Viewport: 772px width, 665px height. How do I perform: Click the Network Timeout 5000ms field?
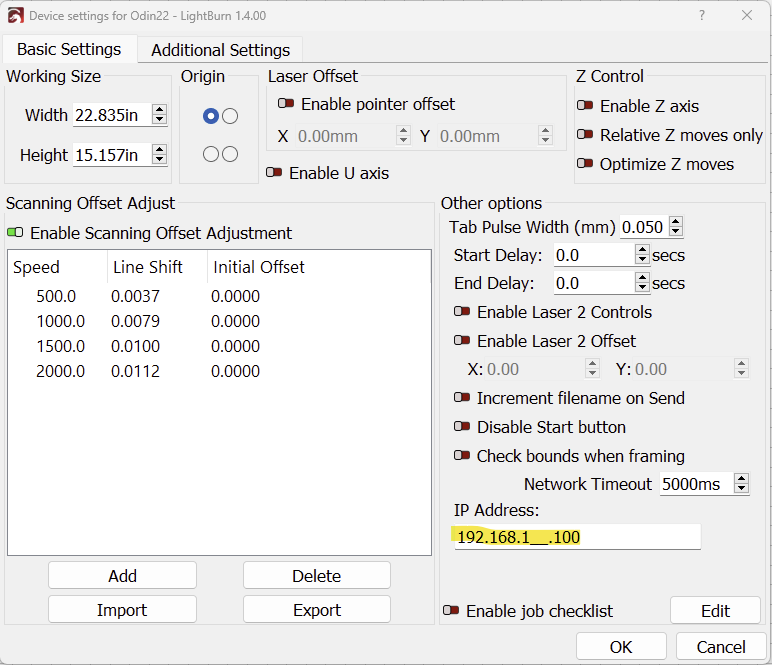(x=697, y=484)
